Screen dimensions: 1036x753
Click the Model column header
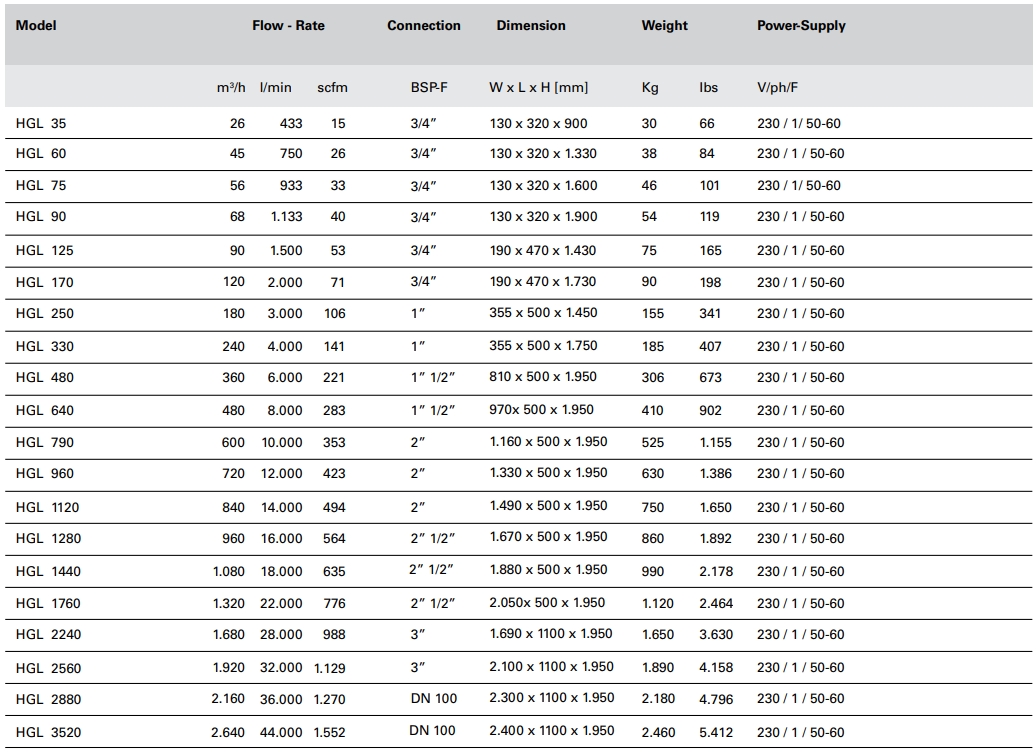[36, 26]
